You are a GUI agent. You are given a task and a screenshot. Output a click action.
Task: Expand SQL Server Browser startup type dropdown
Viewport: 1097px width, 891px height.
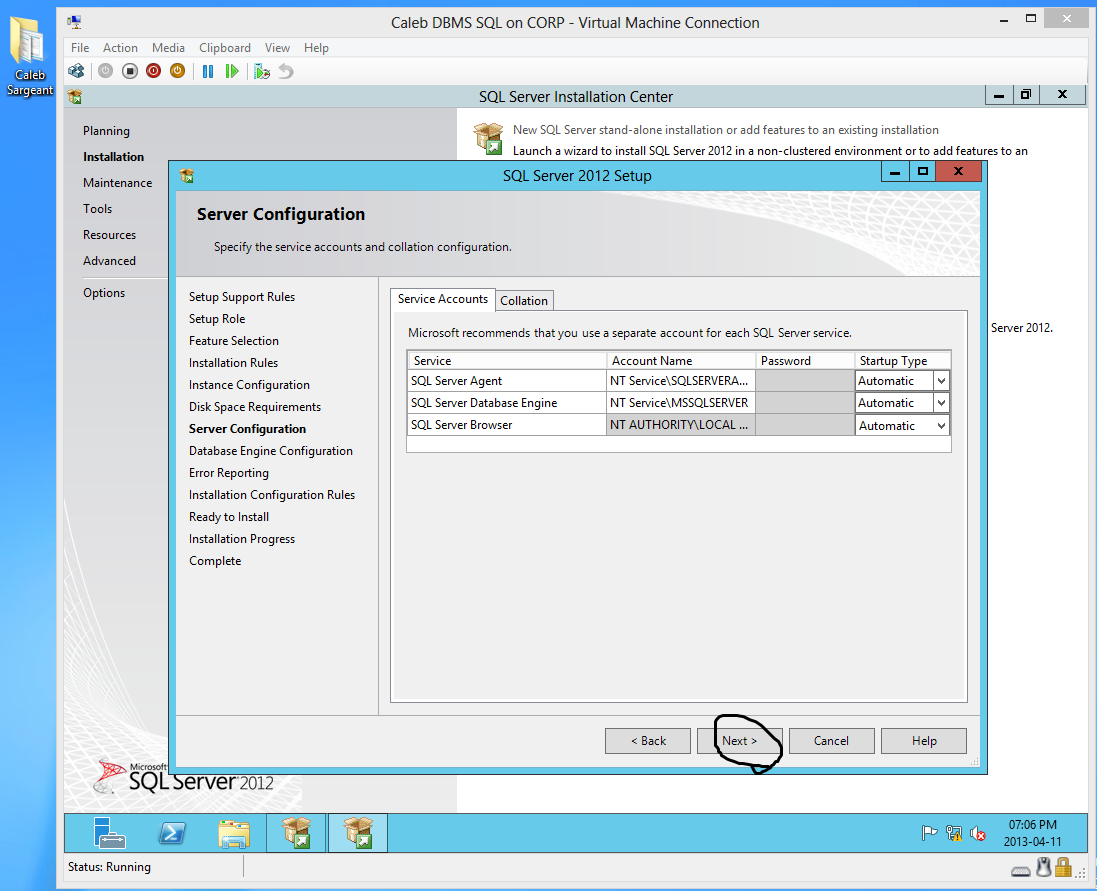941,425
